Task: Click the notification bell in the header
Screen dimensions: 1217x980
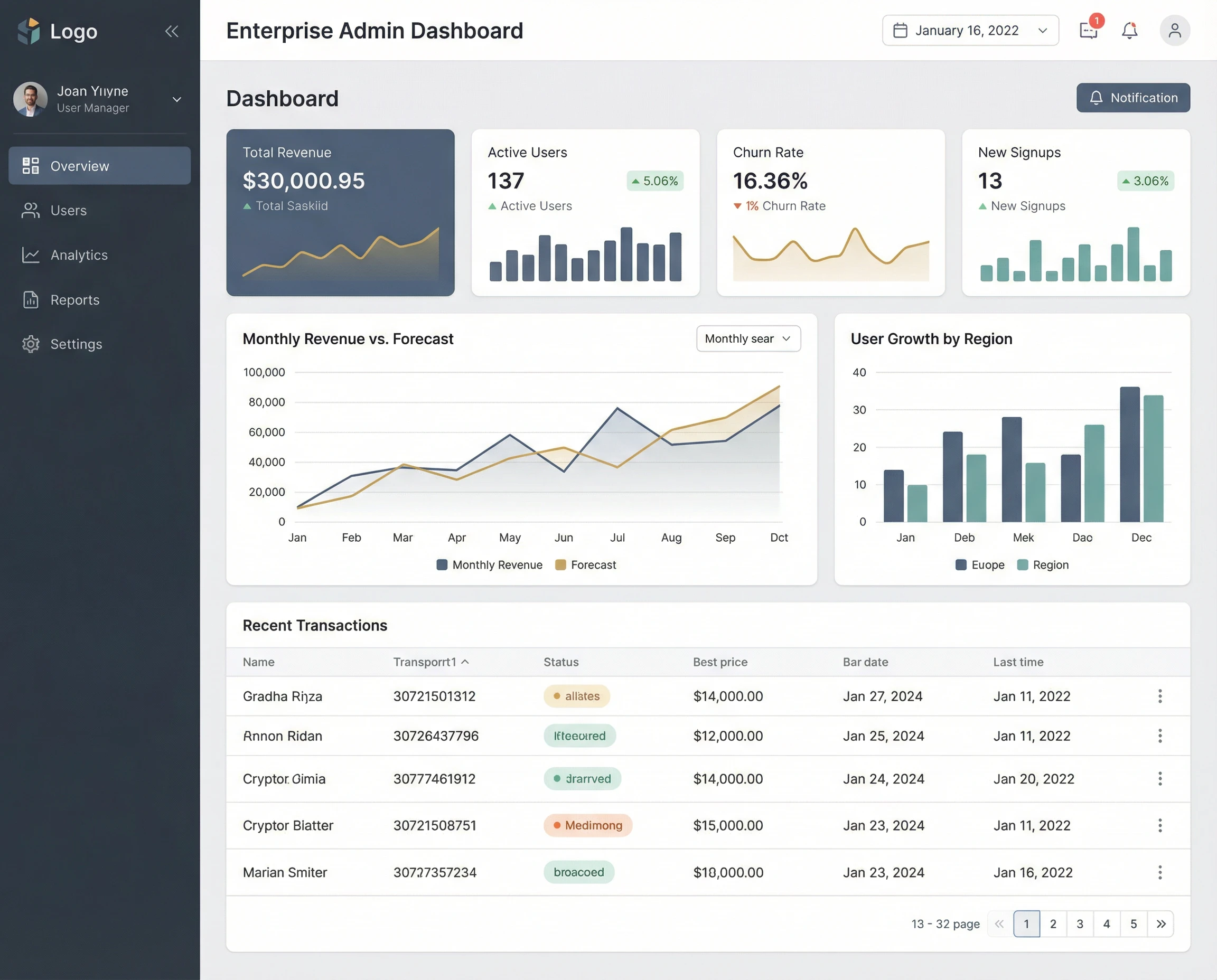Action: tap(1130, 31)
